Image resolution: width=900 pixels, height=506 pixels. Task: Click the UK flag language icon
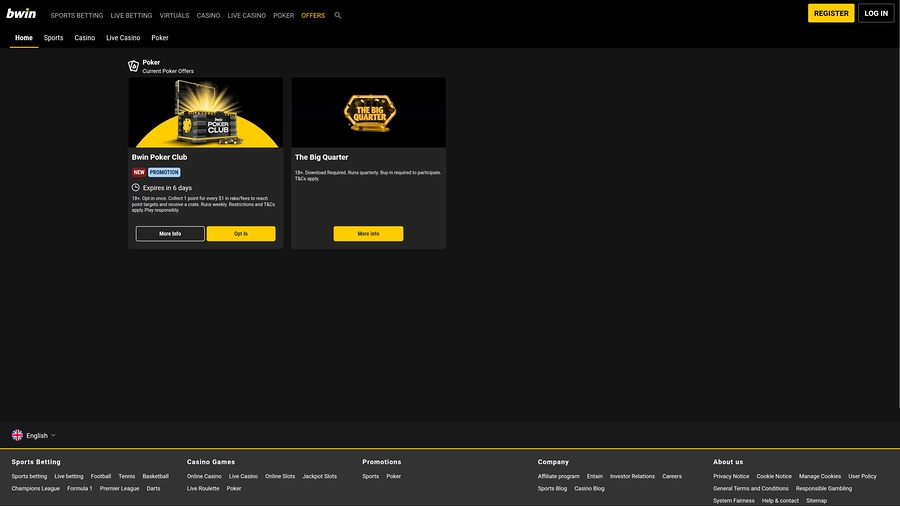click(x=17, y=435)
